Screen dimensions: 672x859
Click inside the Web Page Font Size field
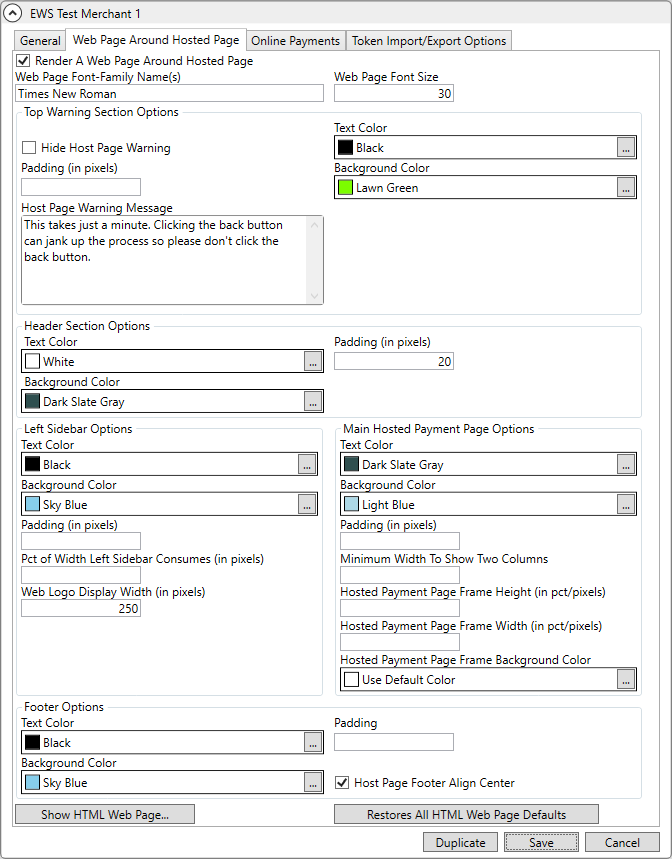[393, 93]
